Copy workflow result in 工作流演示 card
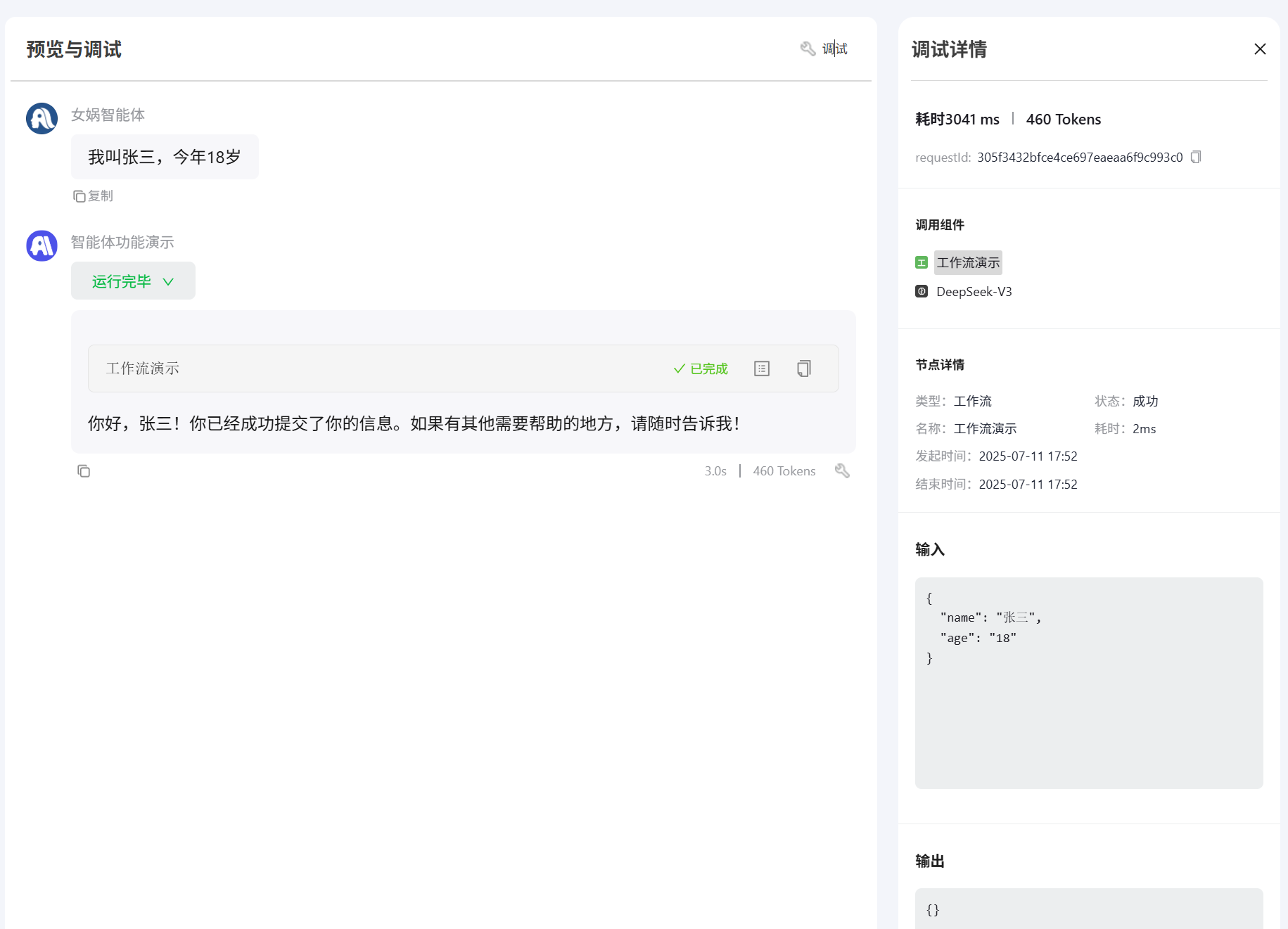 coord(803,369)
